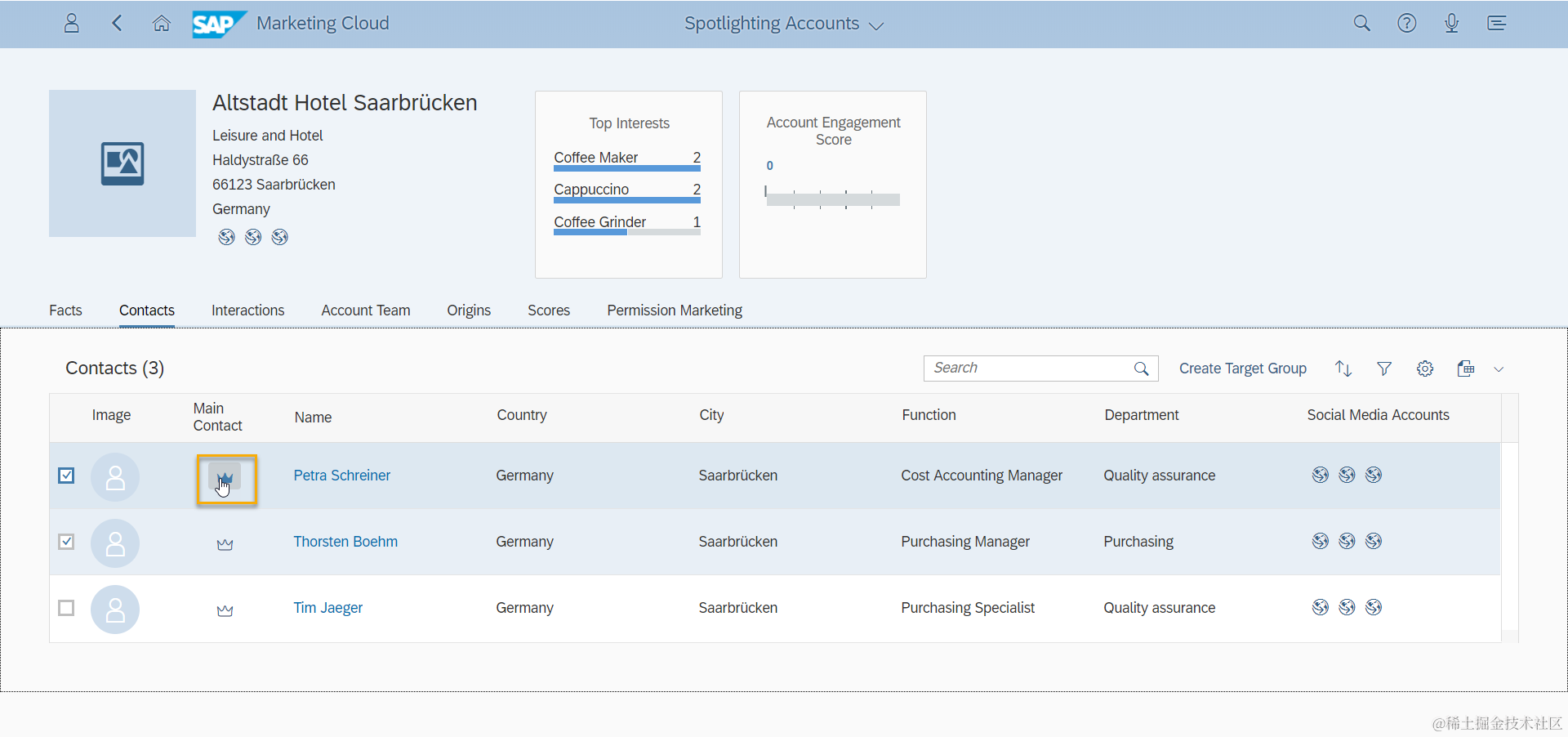Open the header search magnifier icon
The height and width of the screenshot is (737, 1568).
tap(1361, 23)
